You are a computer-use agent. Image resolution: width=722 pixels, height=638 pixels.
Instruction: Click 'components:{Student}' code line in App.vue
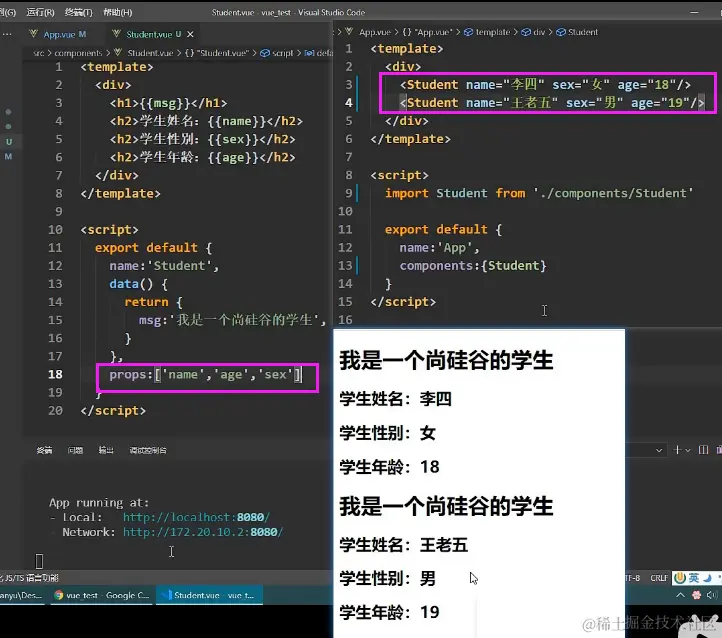473,266
